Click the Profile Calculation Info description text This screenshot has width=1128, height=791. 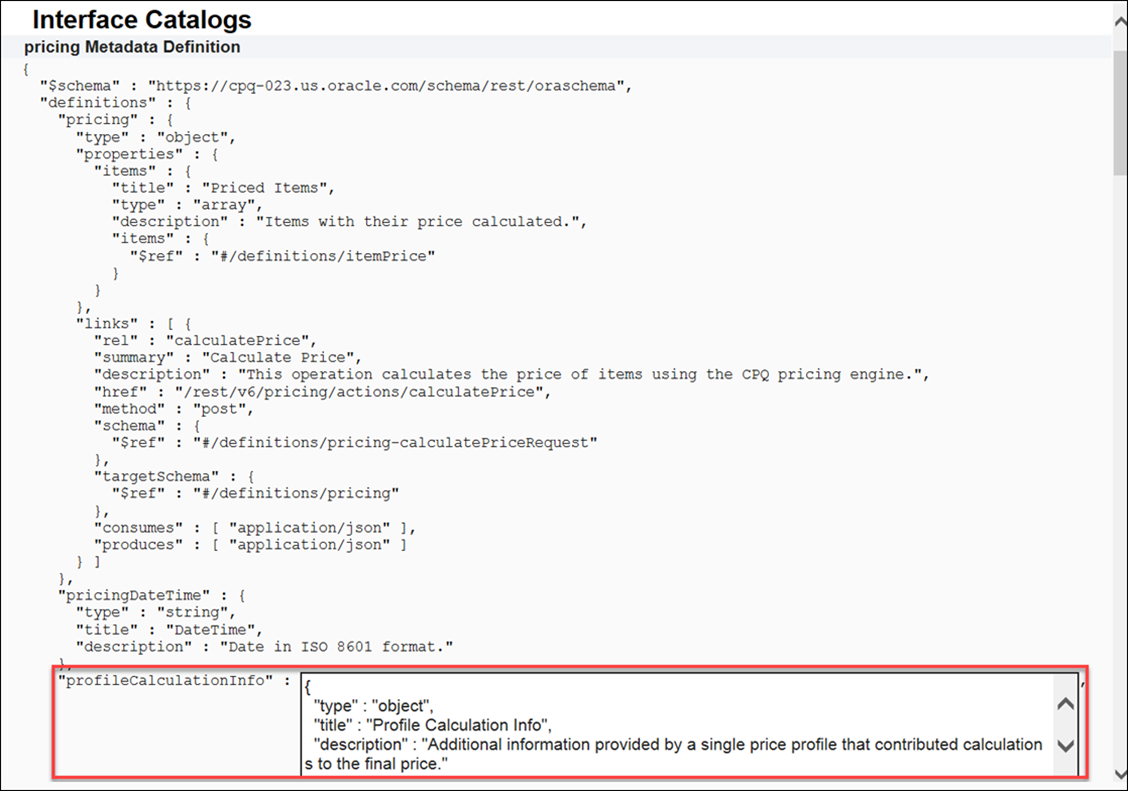click(670, 744)
